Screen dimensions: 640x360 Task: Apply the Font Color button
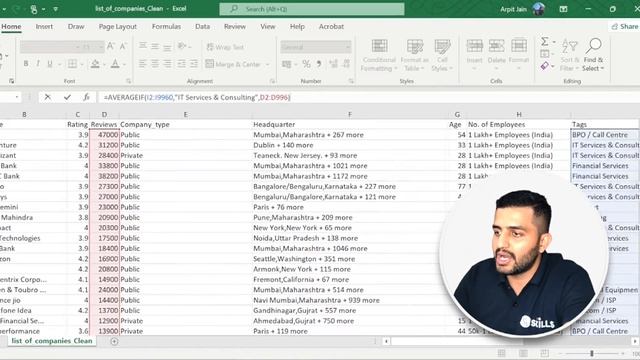(x=115, y=64)
